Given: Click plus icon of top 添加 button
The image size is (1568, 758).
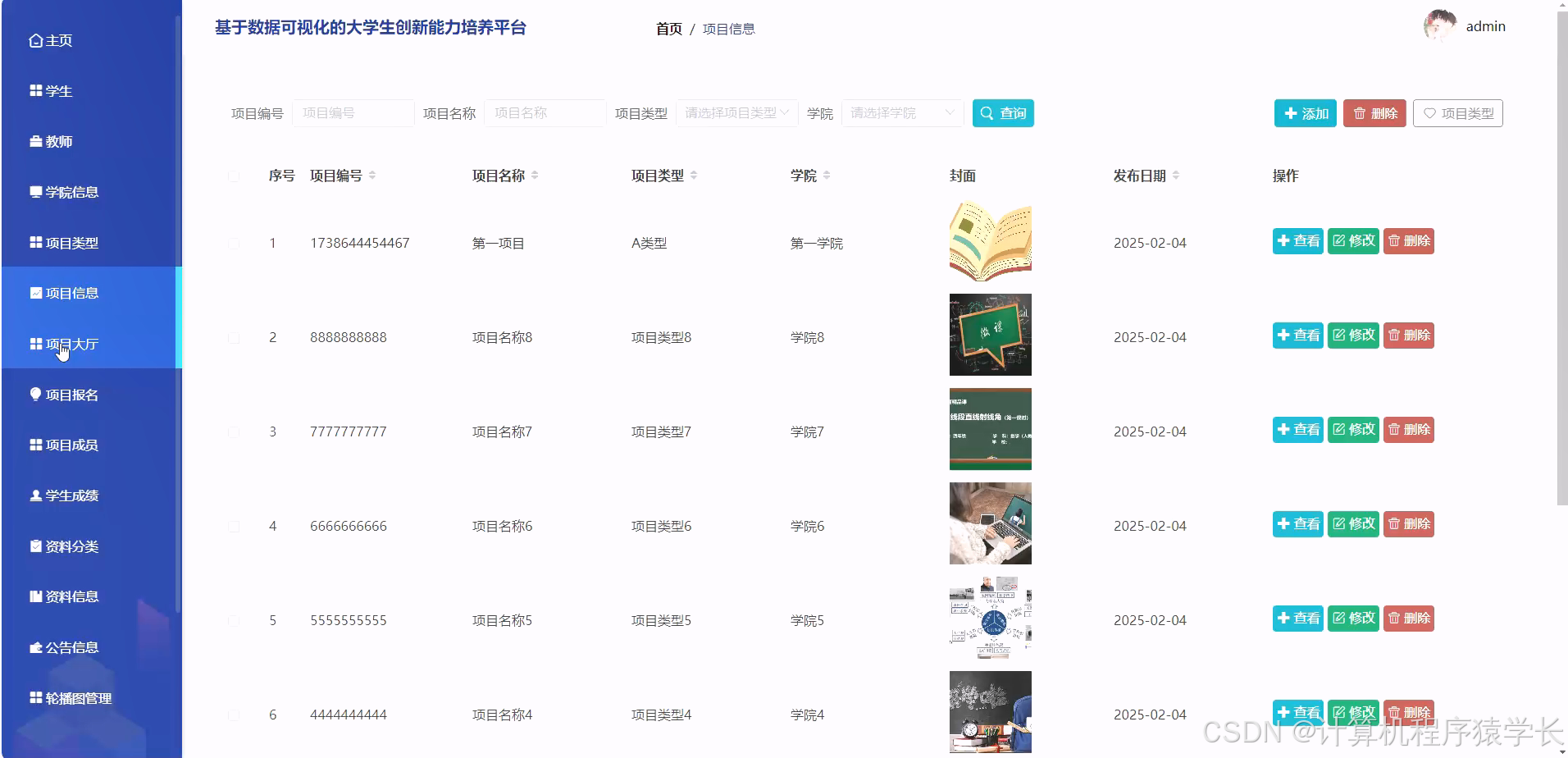Looking at the screenshot, I should coord(1291,113).
